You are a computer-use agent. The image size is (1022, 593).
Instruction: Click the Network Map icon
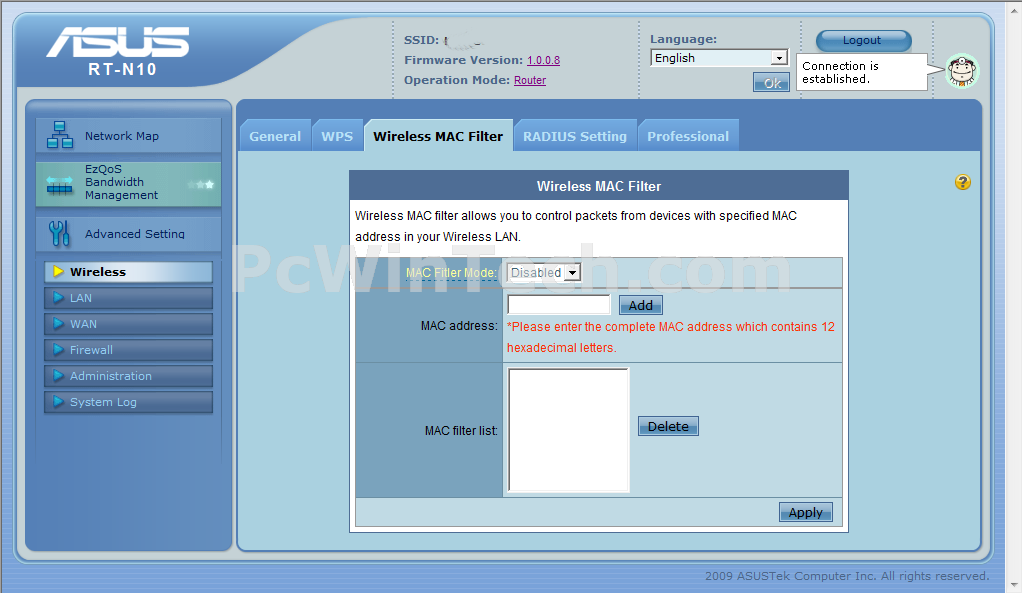pos(59,135)
